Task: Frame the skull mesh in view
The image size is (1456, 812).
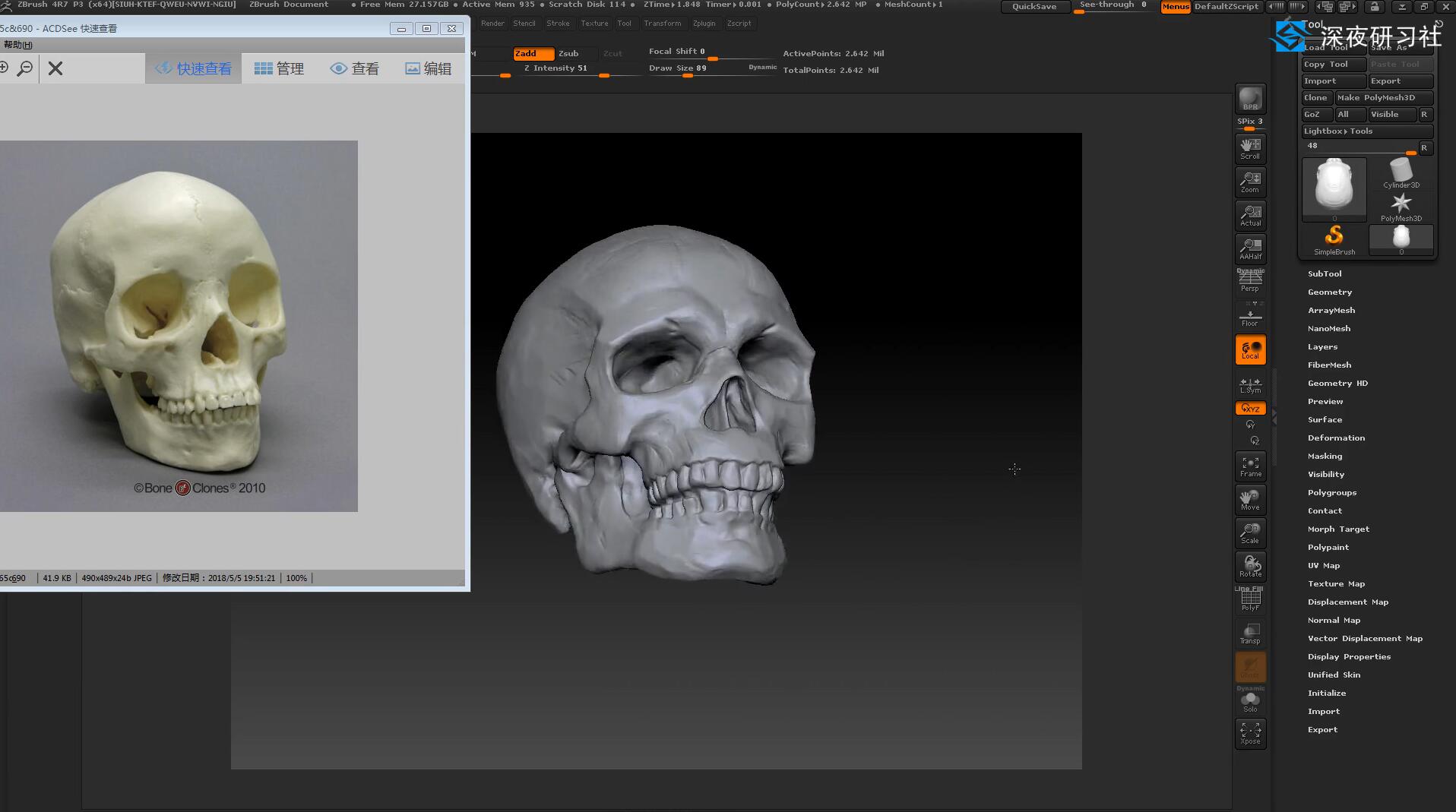Action: pos(1250,466)
